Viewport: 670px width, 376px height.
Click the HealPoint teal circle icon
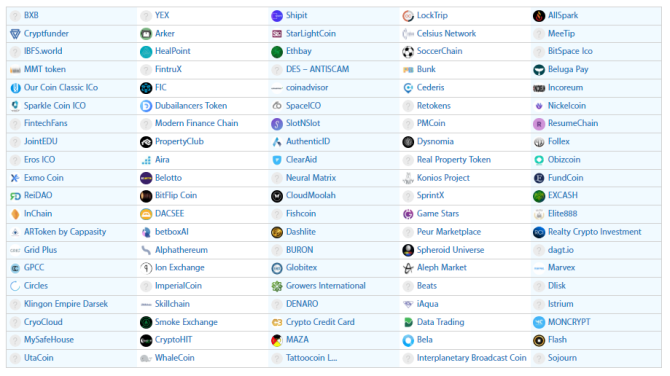pos(146,52)
